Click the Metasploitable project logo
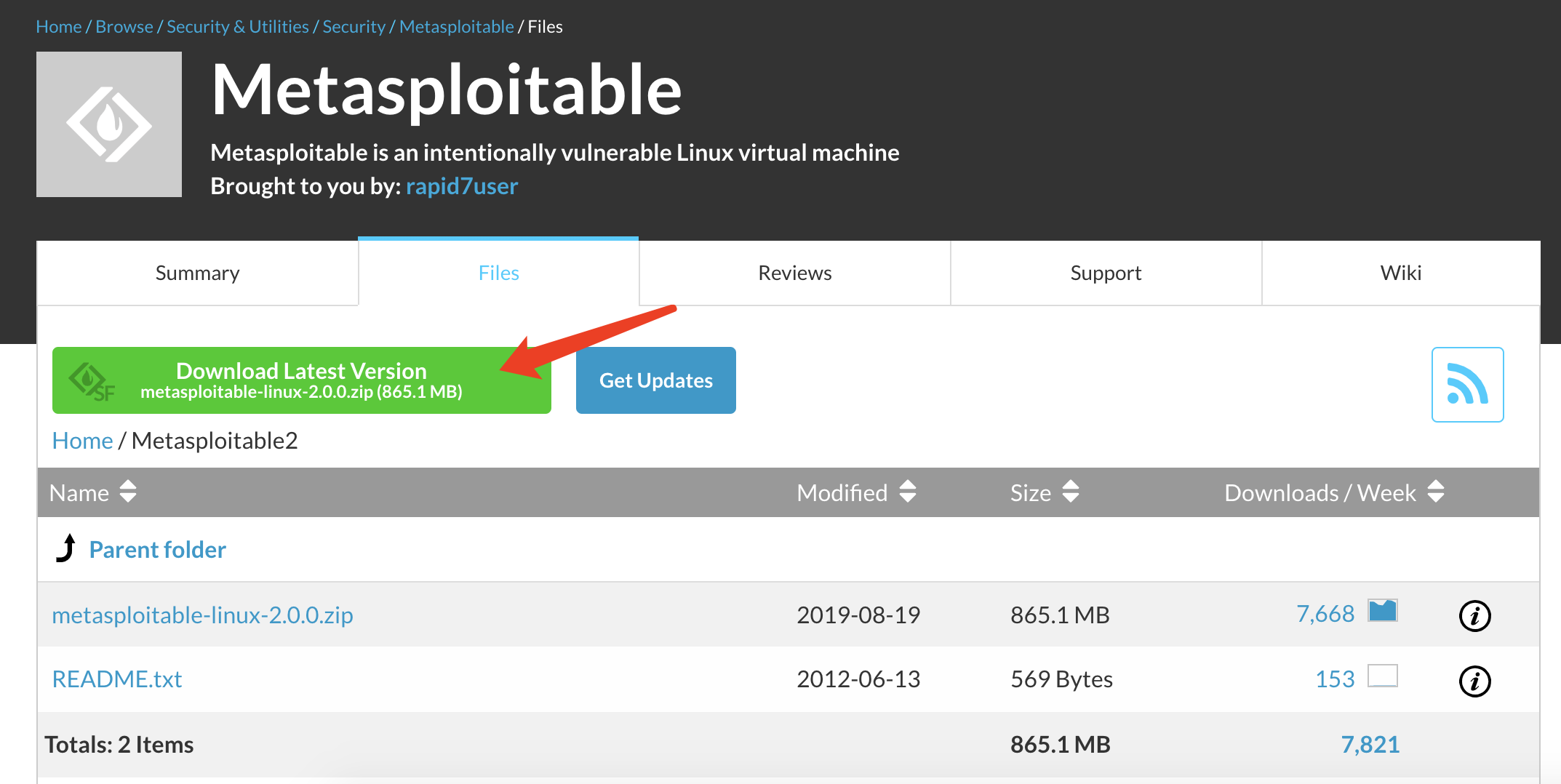Viewport: 1561px width, 784px height. [108, 124]
